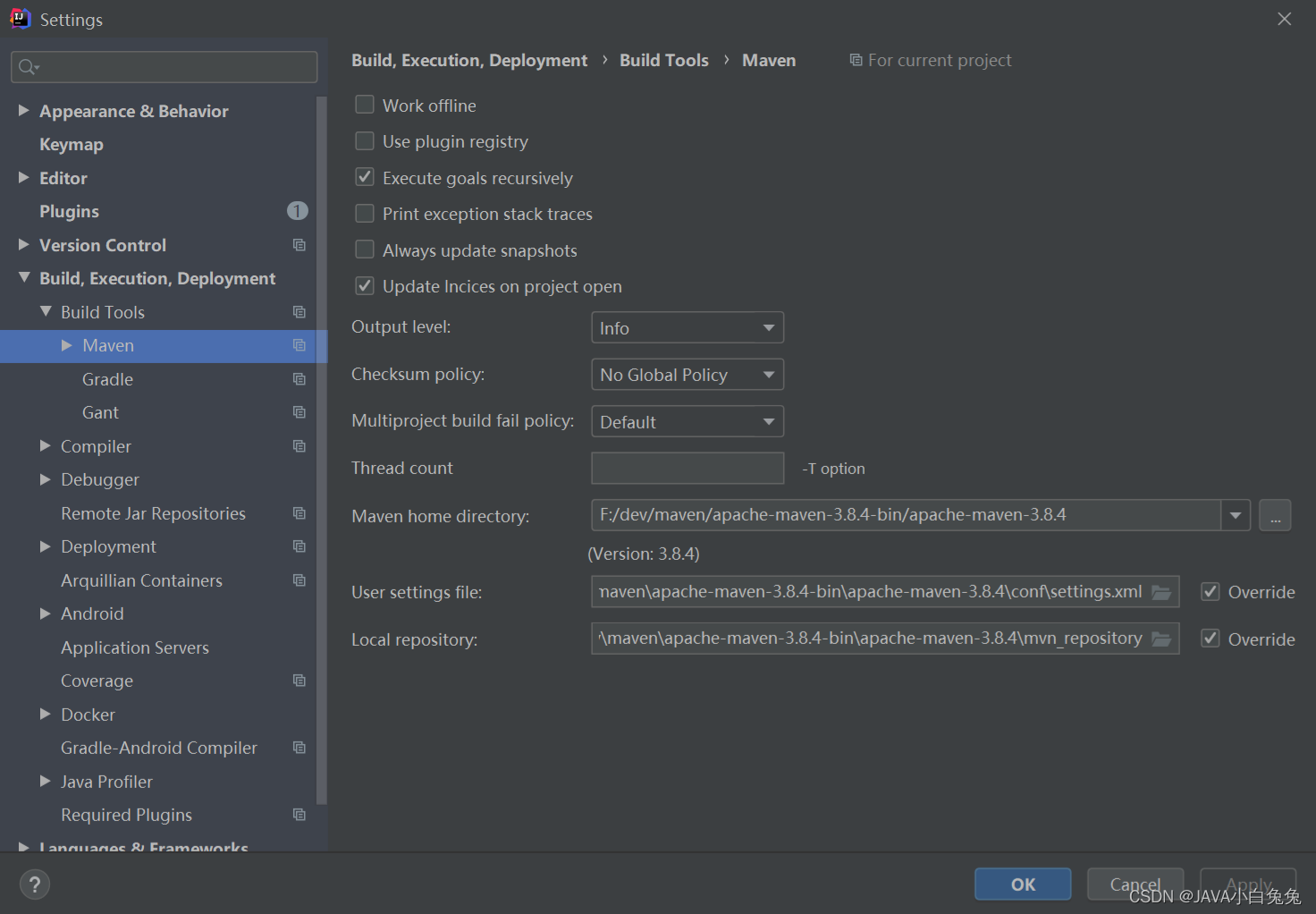Screen dimensions: 1316x914
Task: Enable Use plugin registry checkbox
Action: tap(365, 141)
